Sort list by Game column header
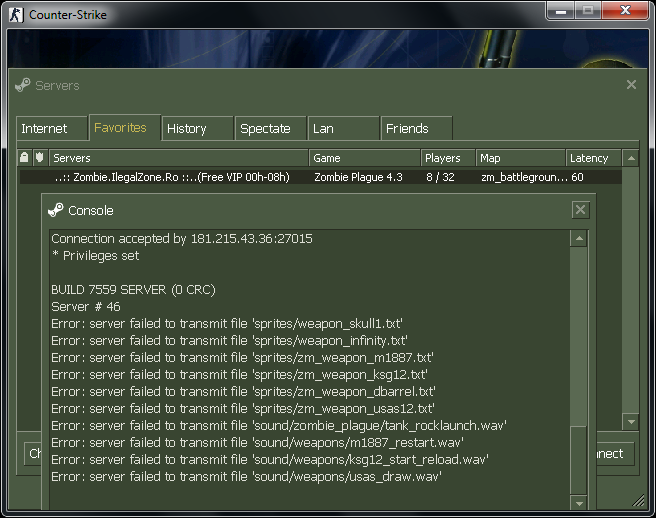Viewport: 656px width, 518px height. coord(364,158)
